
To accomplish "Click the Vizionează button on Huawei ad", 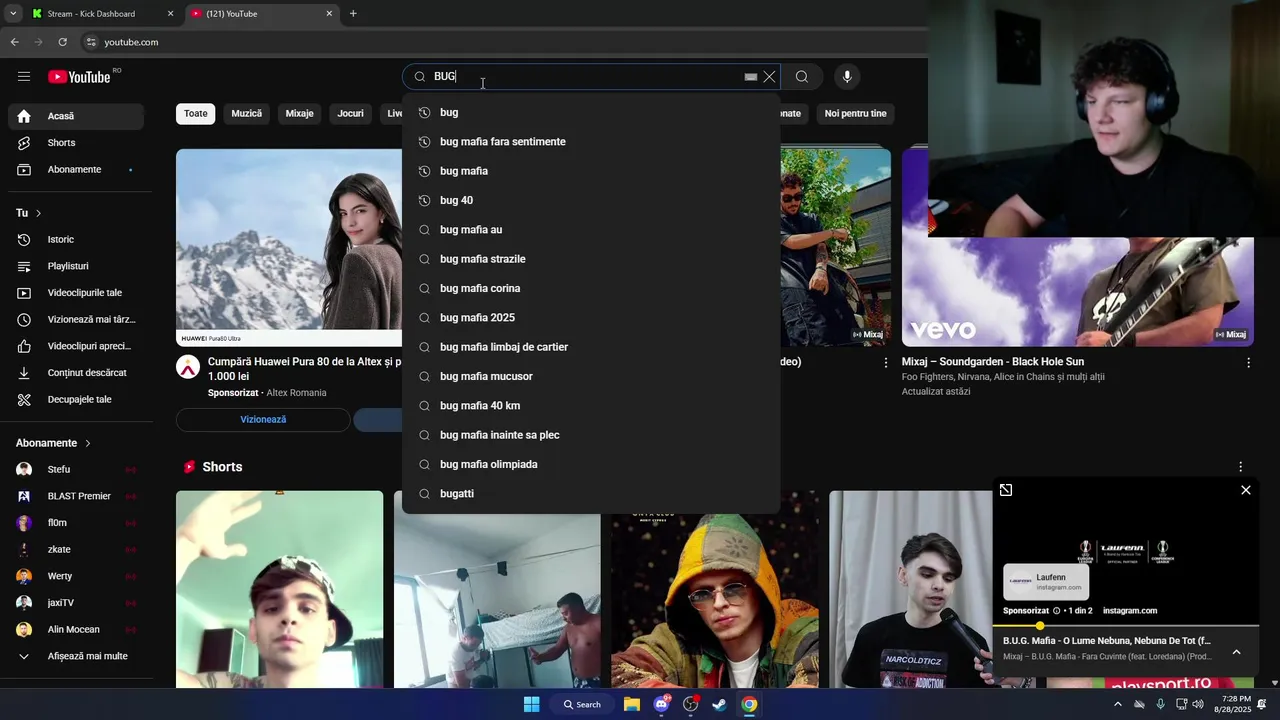I will coord(263,420).
